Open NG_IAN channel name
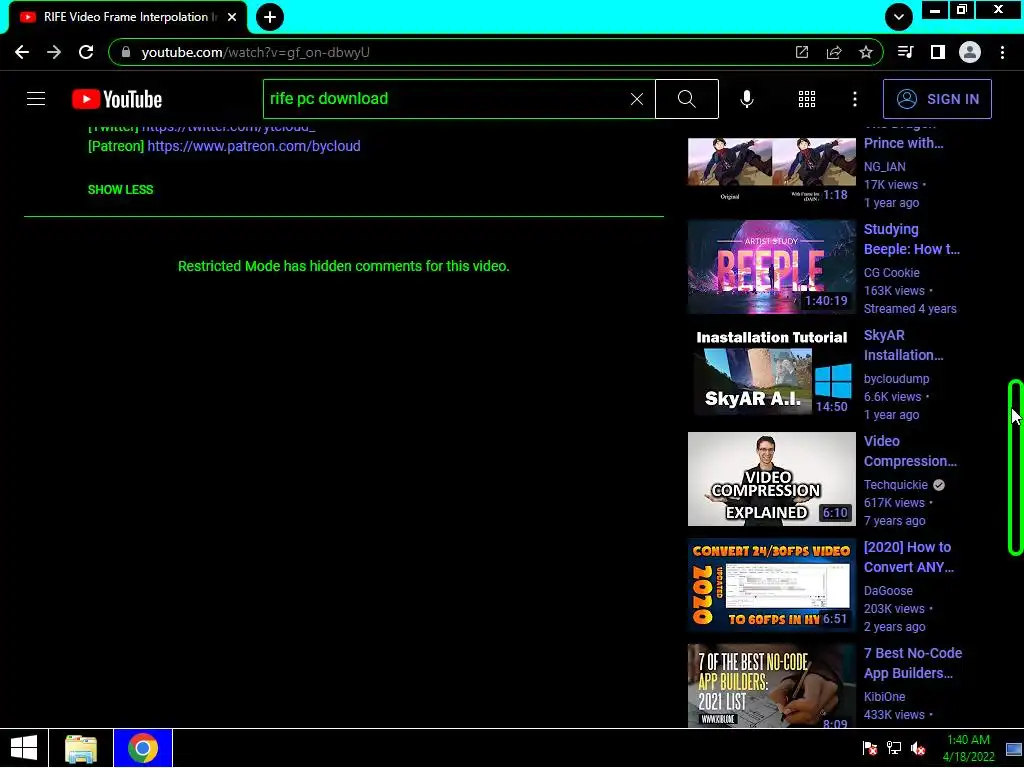The width and height of the screenshot is (1024, 768). click(x=884, y=167)
